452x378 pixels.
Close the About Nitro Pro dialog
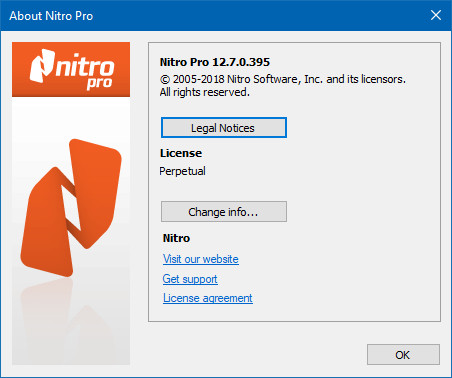point(436,15)
